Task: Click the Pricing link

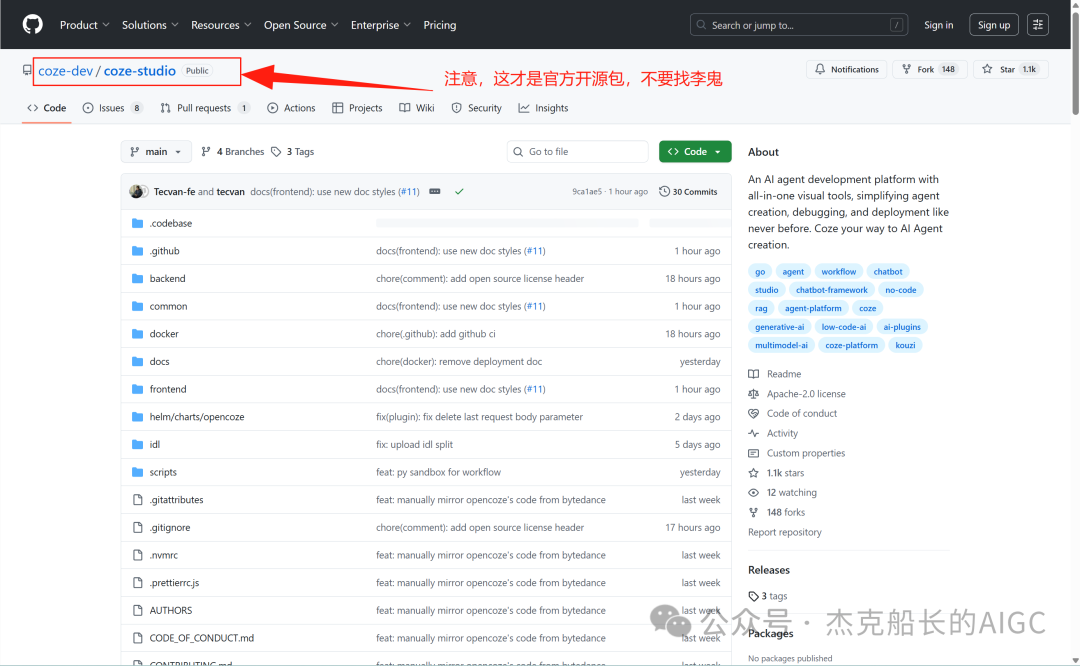Action: point(439,25)
